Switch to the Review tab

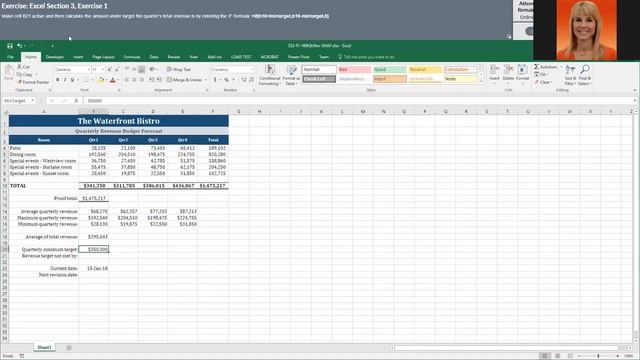coord(173,57)
